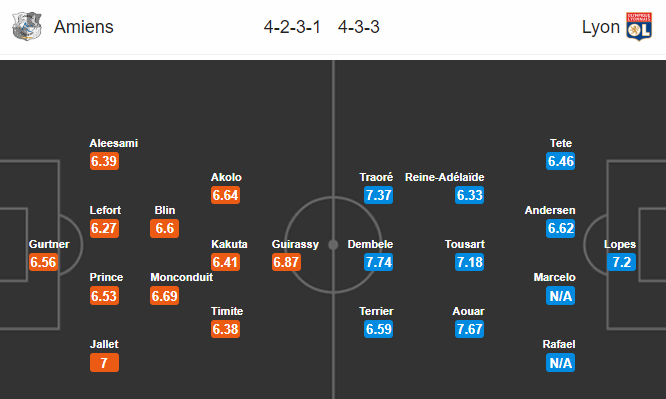Click Aouar's 7.67 rating badge
This screenshot has height=399, width=666.
[469, 329]
